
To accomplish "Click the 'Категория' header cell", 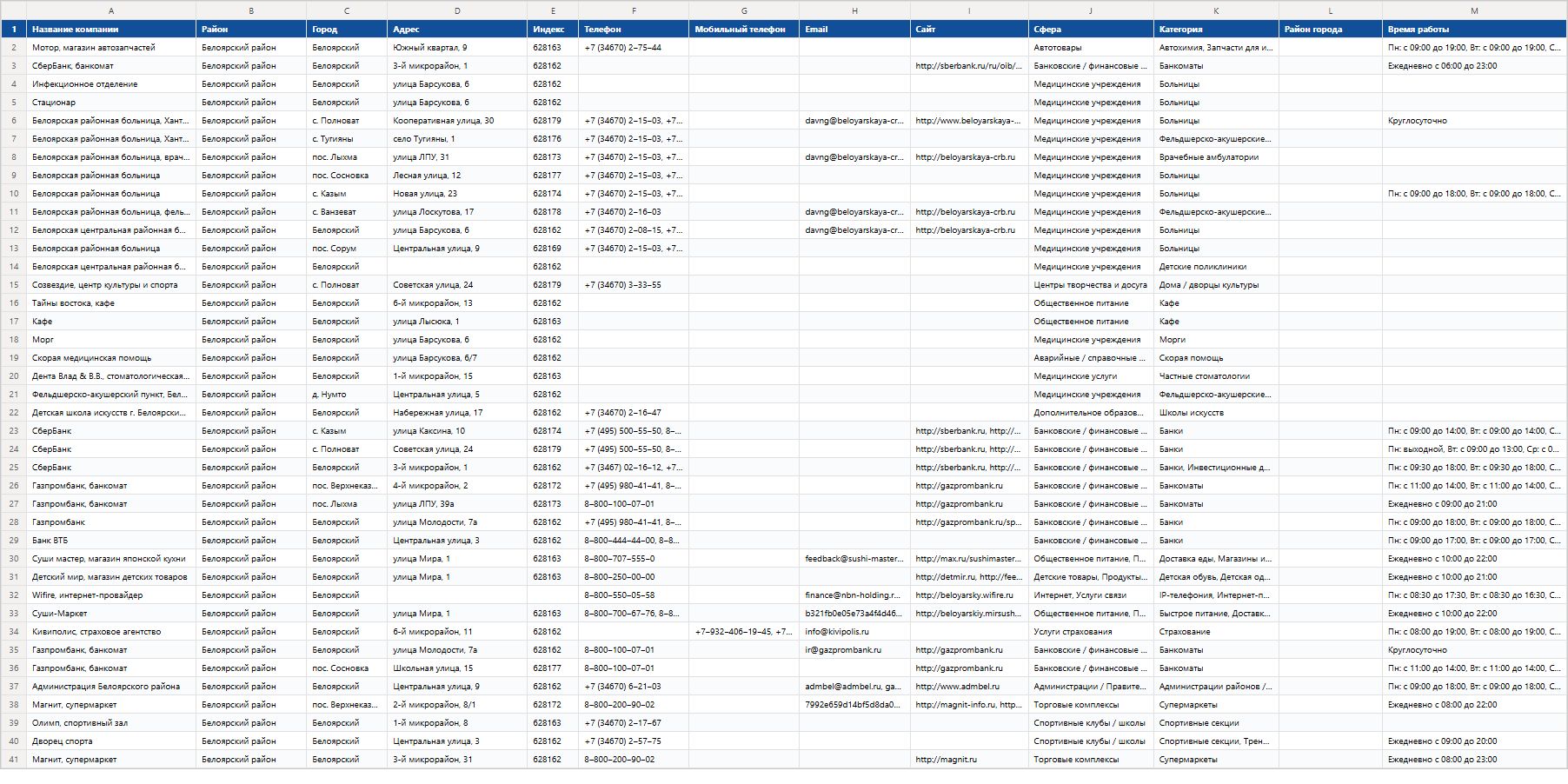I will [x=1216, y=30].
